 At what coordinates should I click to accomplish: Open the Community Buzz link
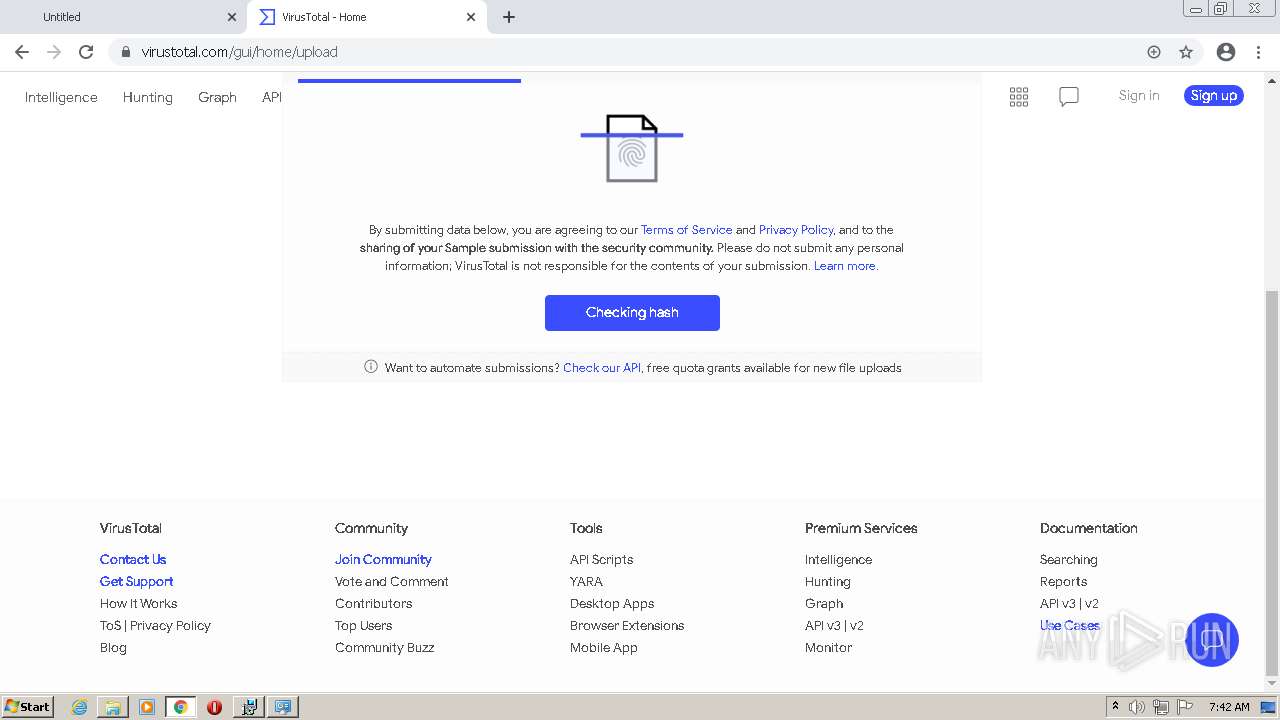tap(385, 647)
